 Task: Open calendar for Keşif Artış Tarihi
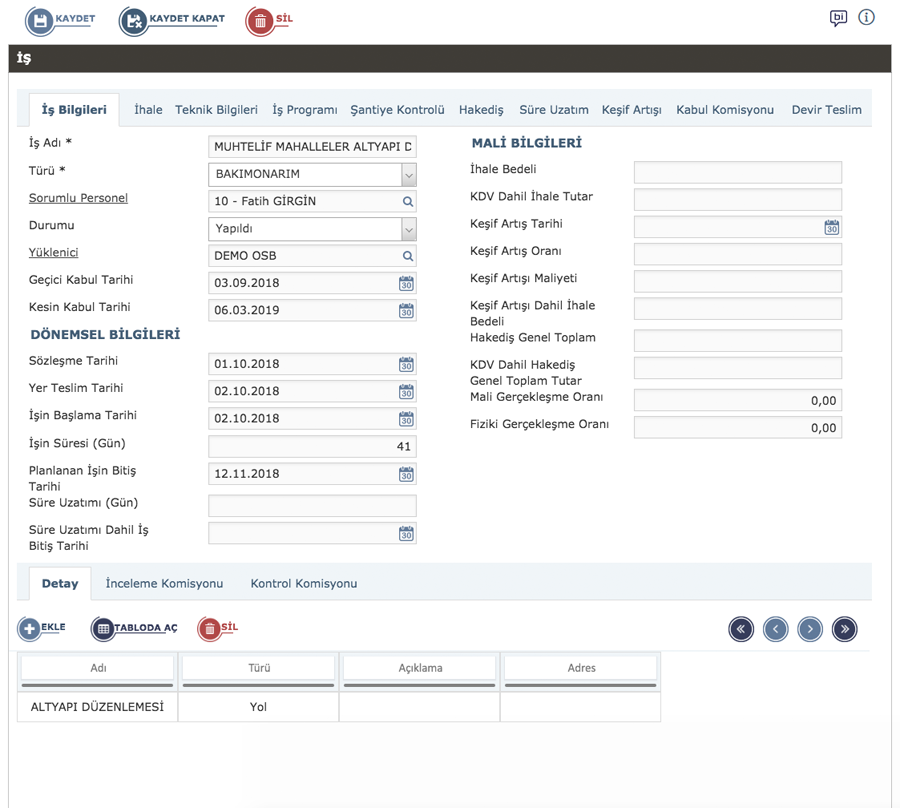coord(831,227)
